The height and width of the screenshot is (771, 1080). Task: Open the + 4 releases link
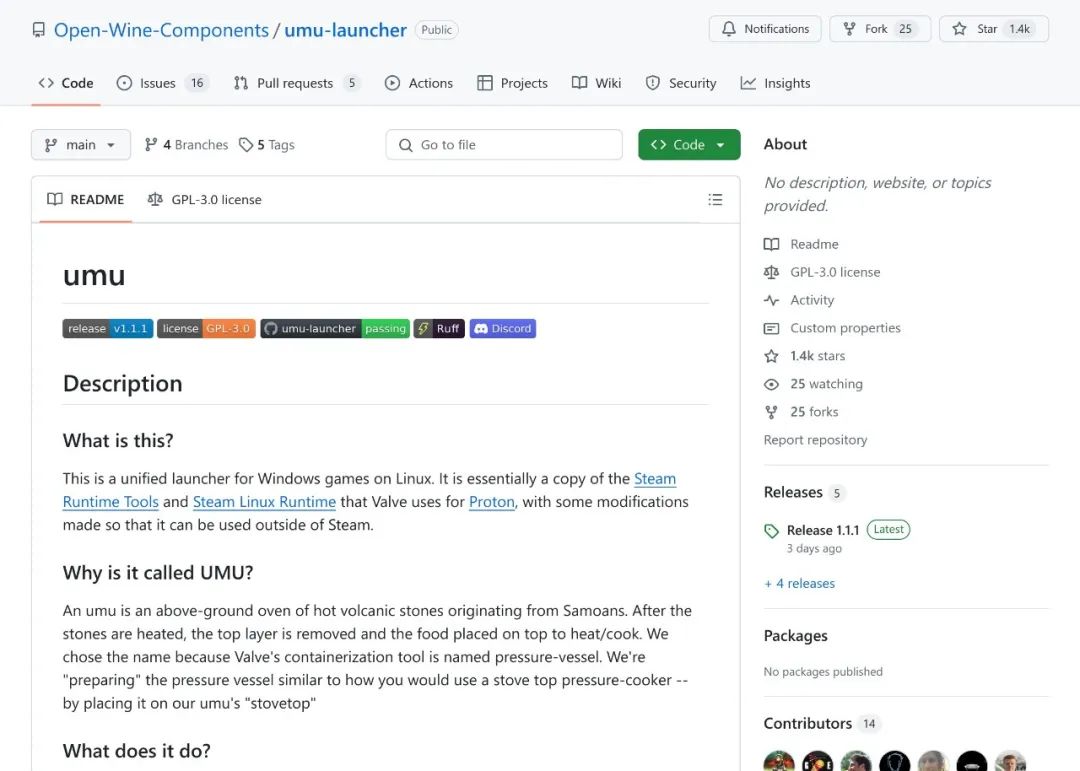tap(799, 583)
